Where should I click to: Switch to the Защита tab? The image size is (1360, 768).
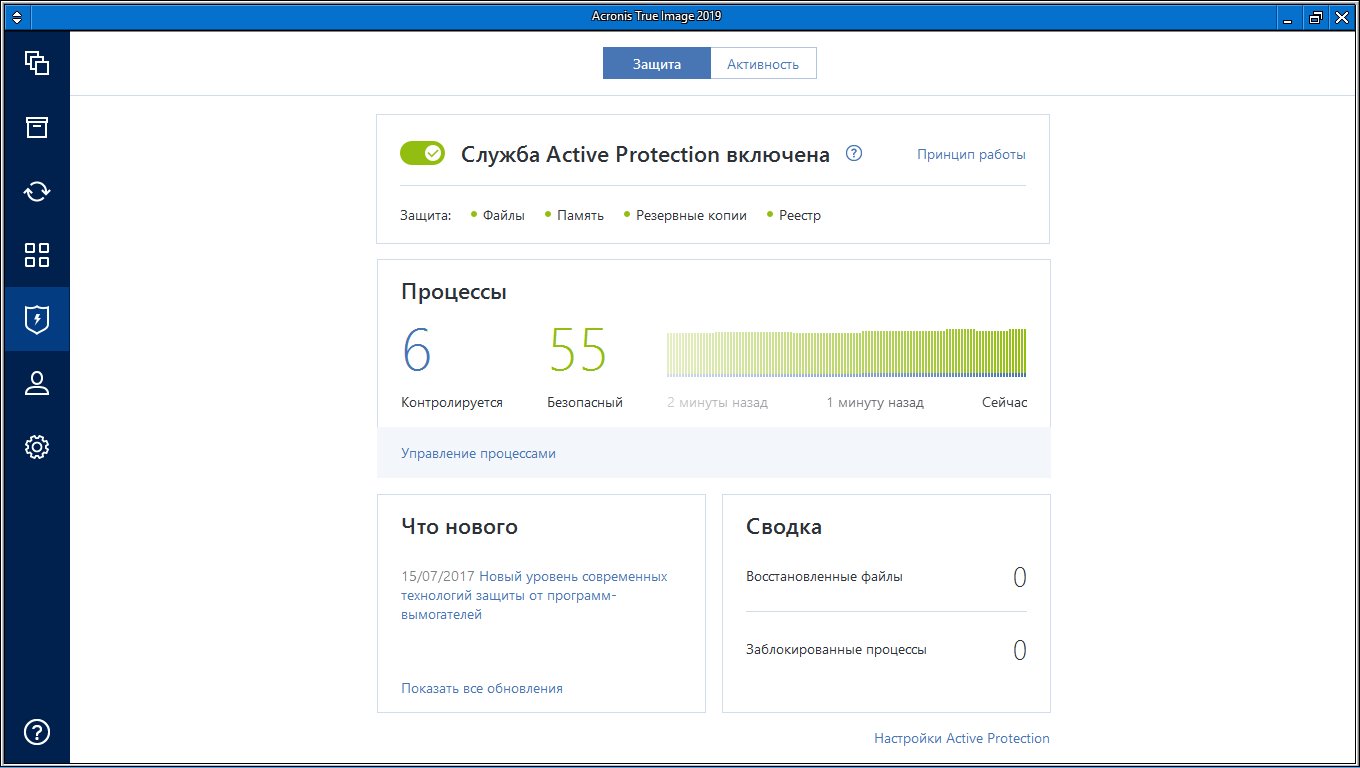(656, 64)
